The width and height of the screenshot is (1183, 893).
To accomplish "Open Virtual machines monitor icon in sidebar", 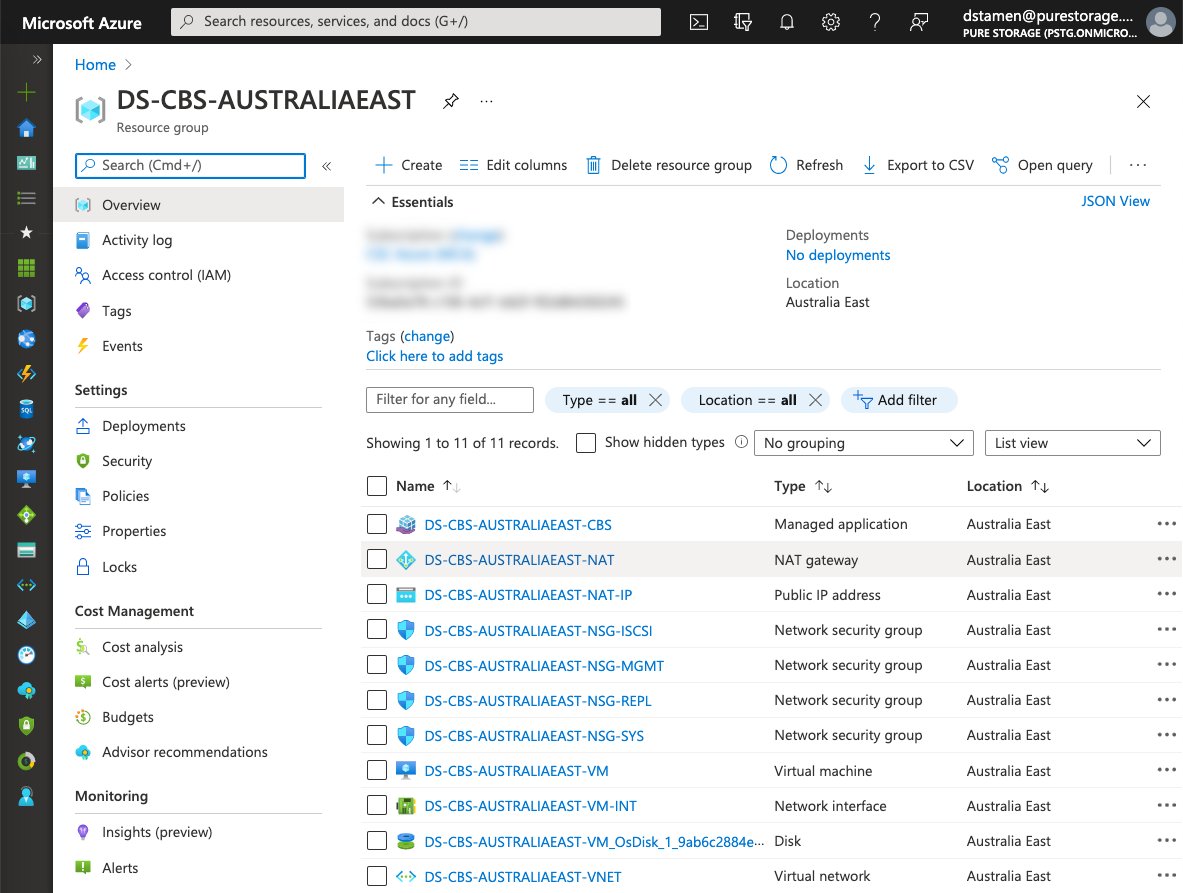I will [26, 479].
